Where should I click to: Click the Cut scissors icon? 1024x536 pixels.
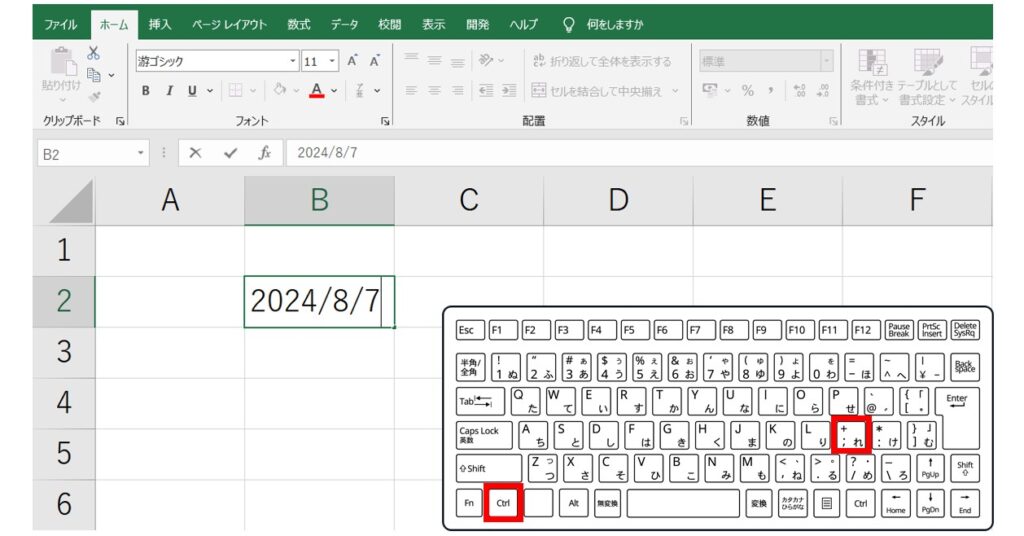93,54
